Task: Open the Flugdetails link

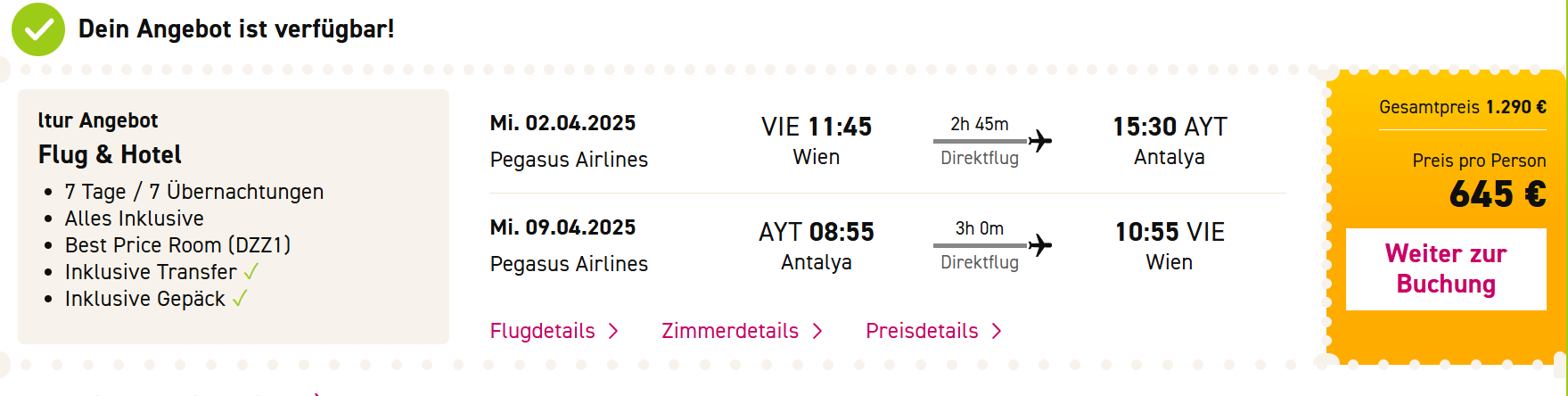Action: [x=542, y=331]
